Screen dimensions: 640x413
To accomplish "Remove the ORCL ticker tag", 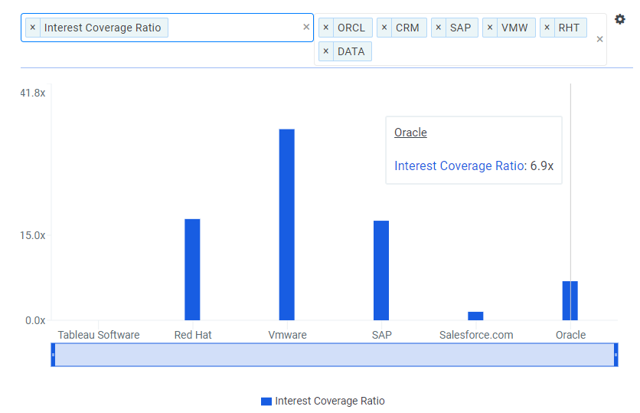I will click(326, 28).
